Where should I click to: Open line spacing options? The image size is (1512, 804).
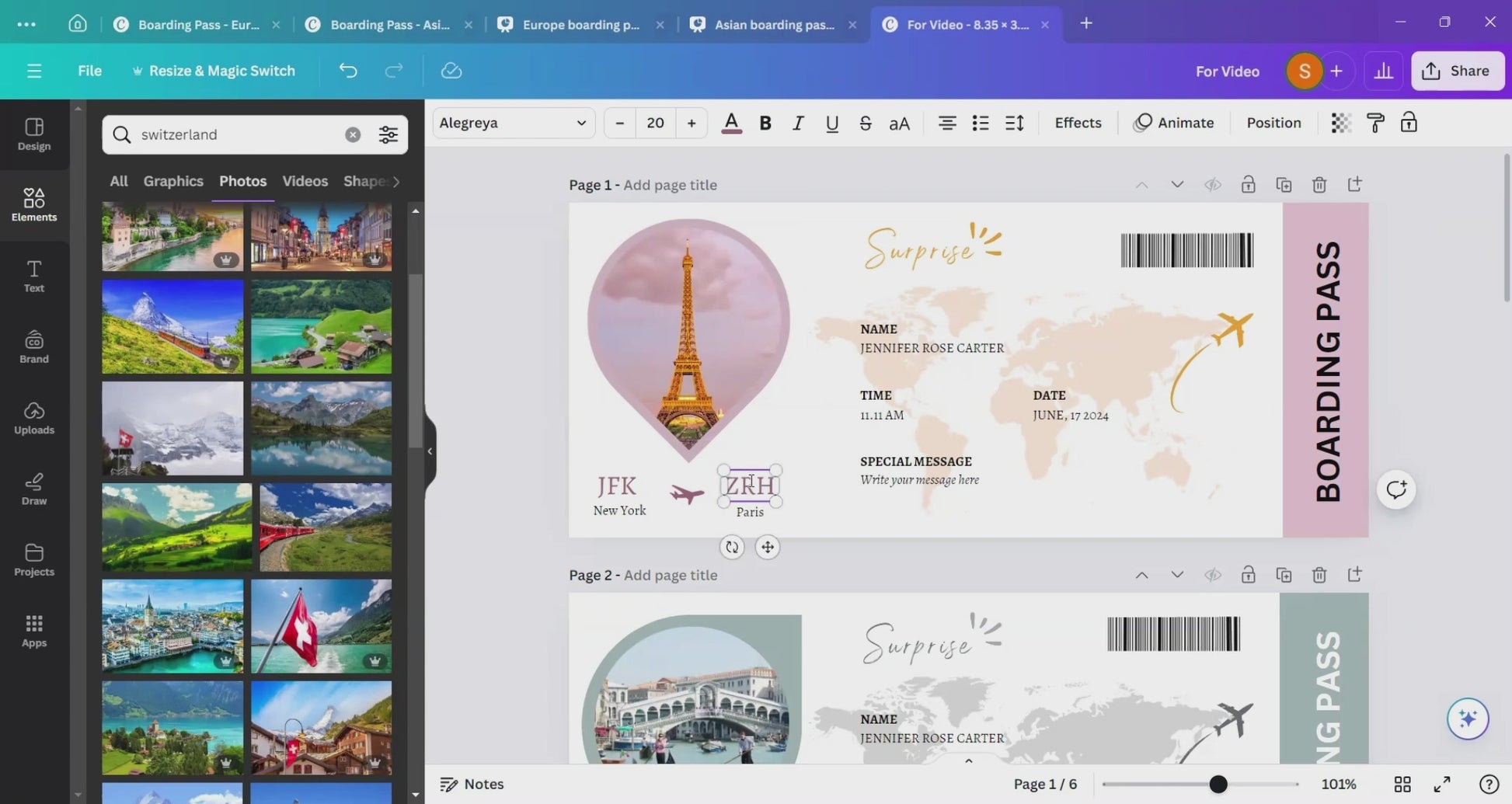[1015, 123]
